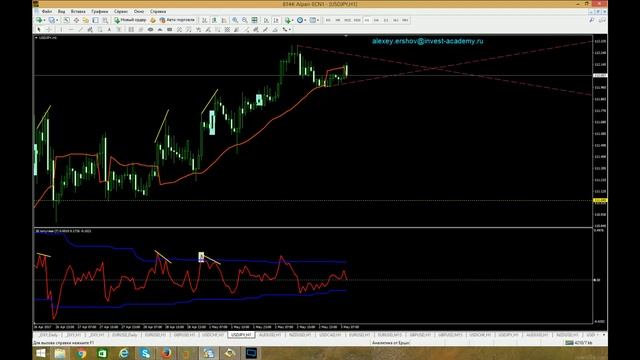640x360 pixels.
Task: Draw a horizontal line tool
Action: (x=71, y=29)
